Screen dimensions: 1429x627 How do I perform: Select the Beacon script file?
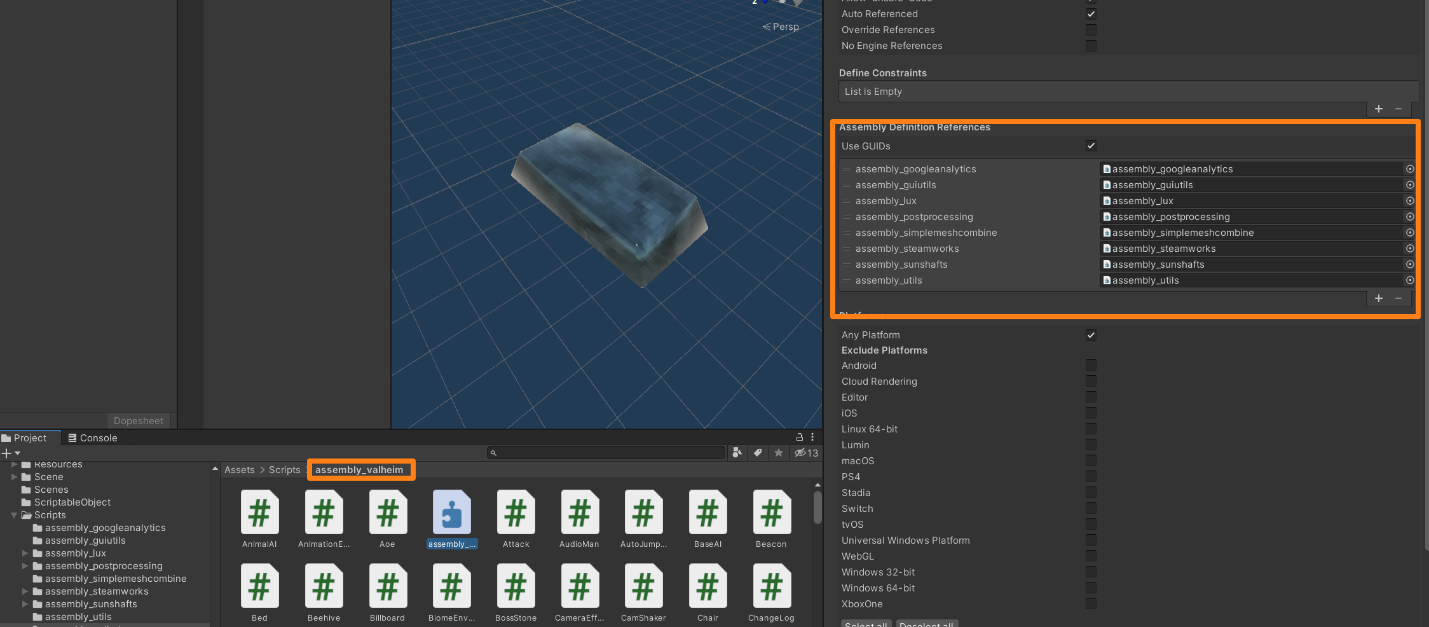(771, 519)
